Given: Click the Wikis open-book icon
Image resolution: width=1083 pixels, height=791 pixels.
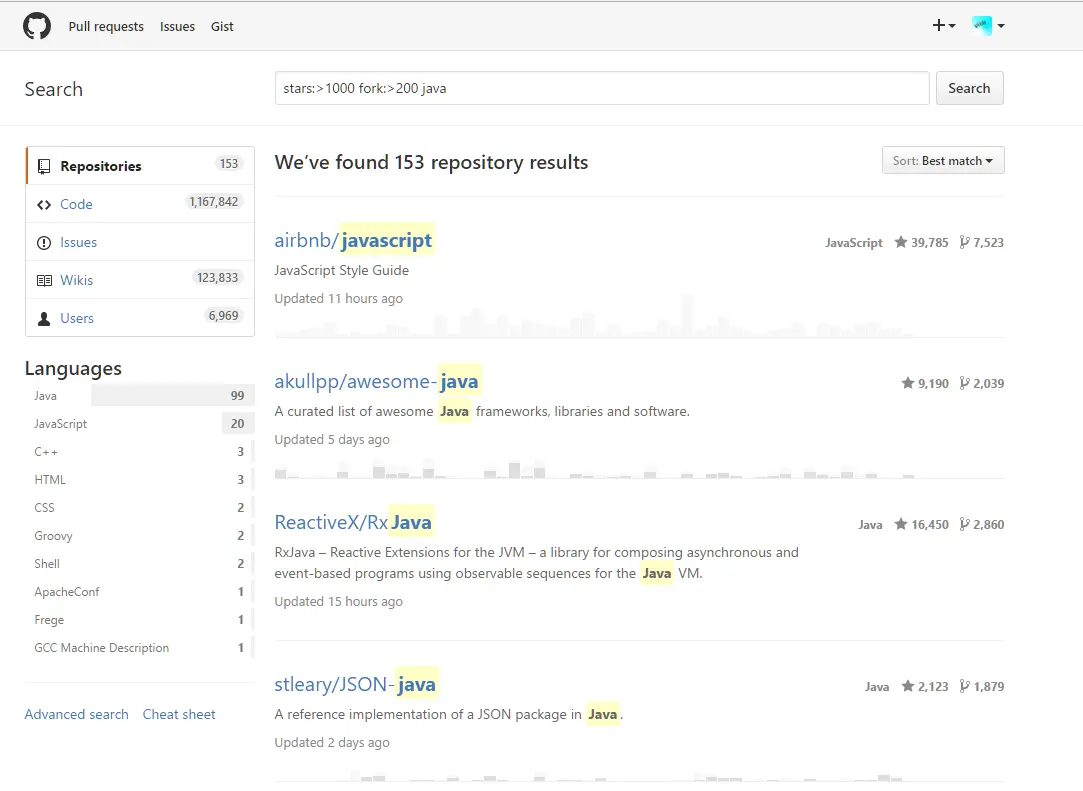Looking at the screenshot, I should (44, 280).
